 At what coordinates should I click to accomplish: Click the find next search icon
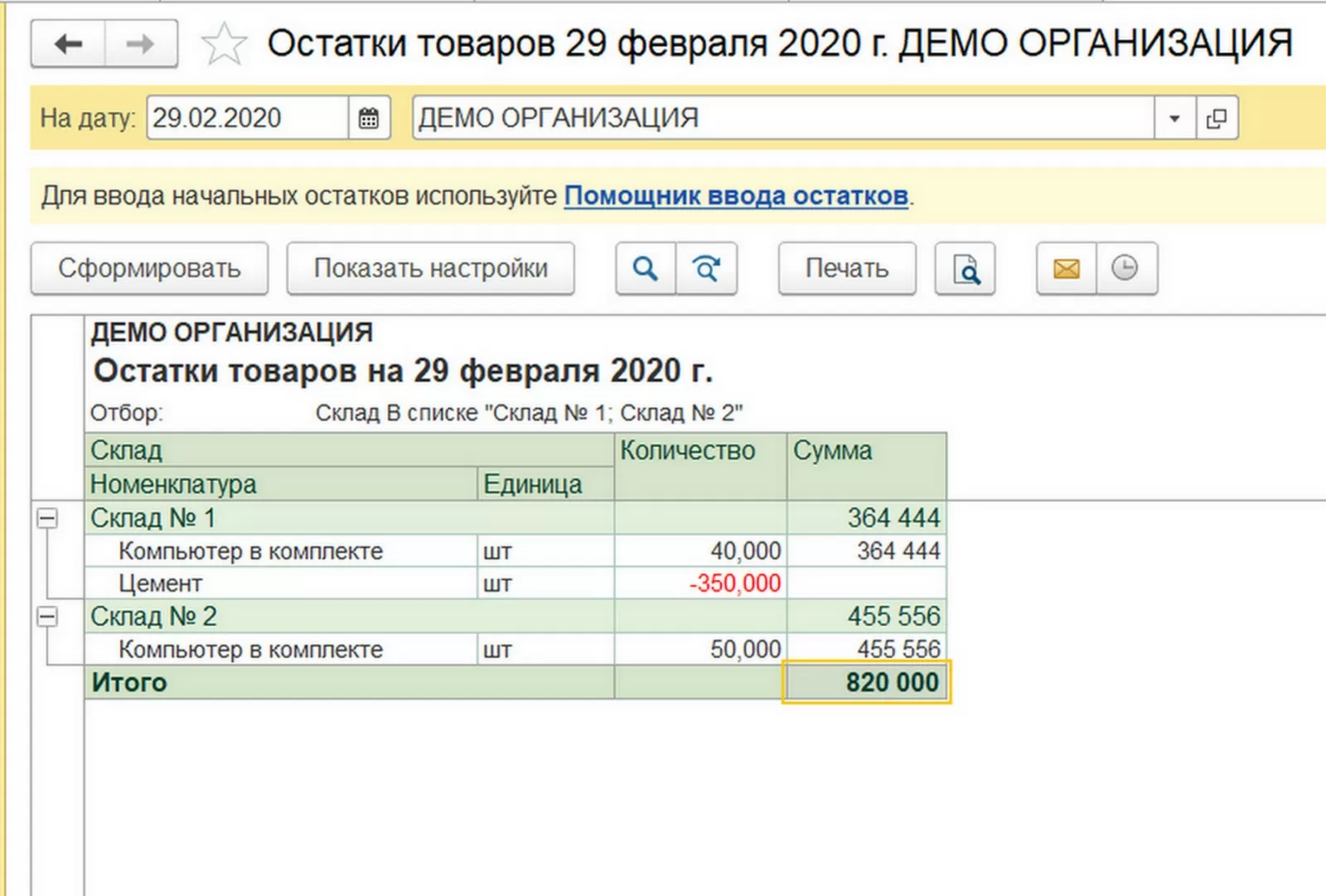coord(706,269)
